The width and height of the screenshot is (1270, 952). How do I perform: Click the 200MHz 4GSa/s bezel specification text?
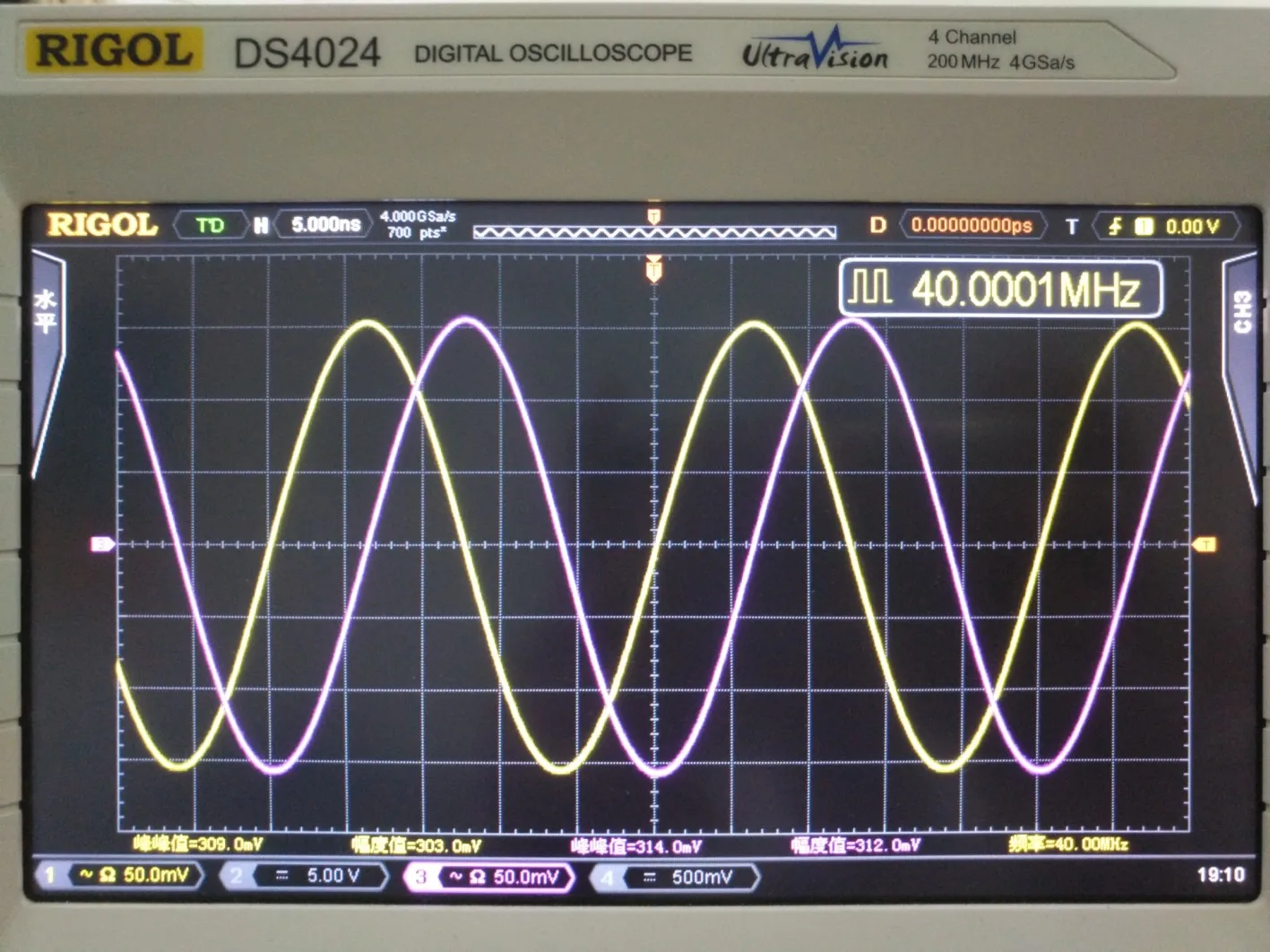(x=1000, y=62)
